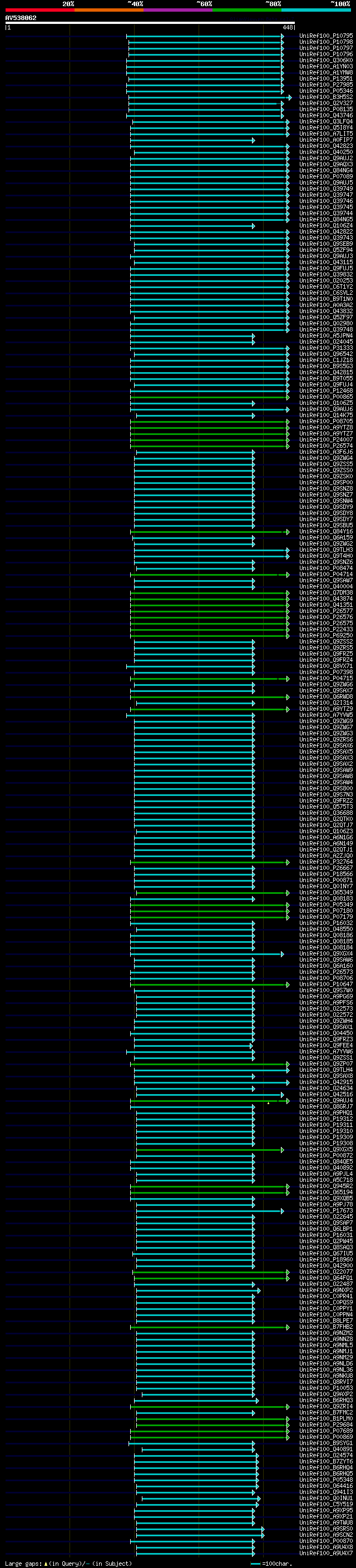Select the UniRef100_P05348 label
Viewport: 356px width, 1568px height.
pos(326,1480)
